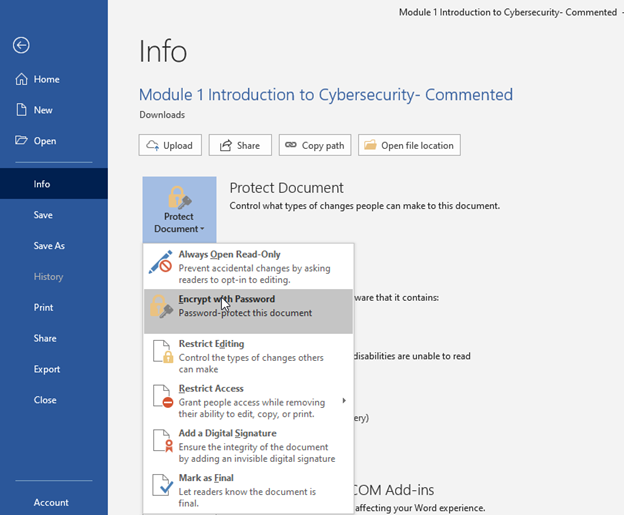Click the Home house icon
The image size is (624, 515).
21,79
